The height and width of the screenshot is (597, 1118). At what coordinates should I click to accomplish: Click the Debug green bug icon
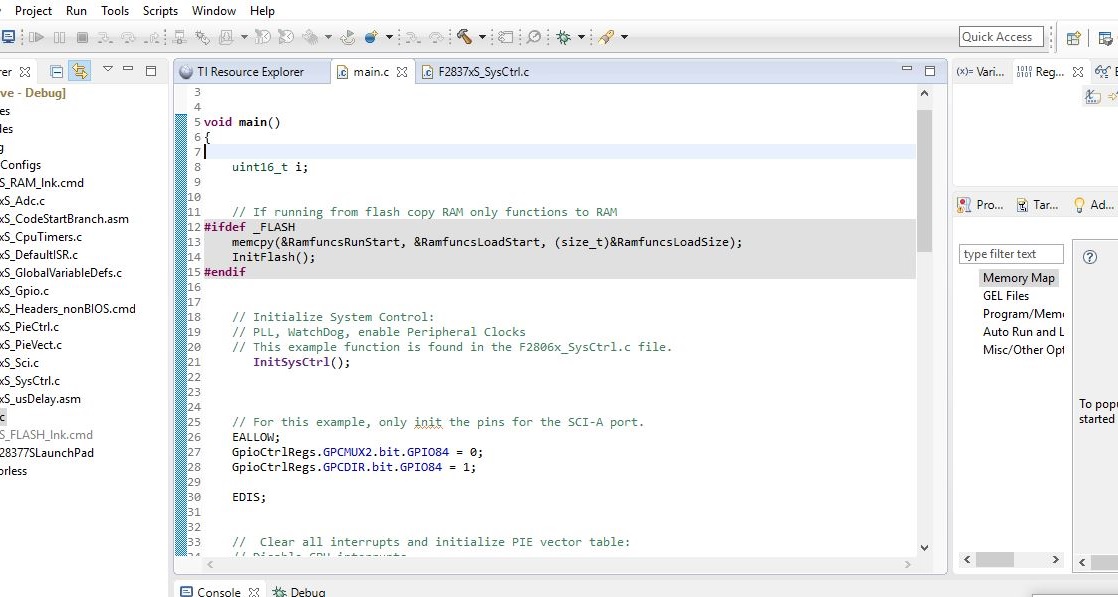(563, 37)
